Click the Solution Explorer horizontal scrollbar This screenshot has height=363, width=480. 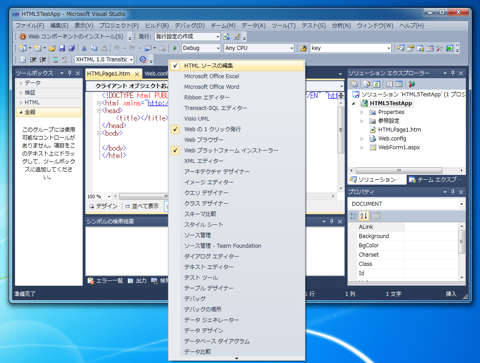pos(399,170)
